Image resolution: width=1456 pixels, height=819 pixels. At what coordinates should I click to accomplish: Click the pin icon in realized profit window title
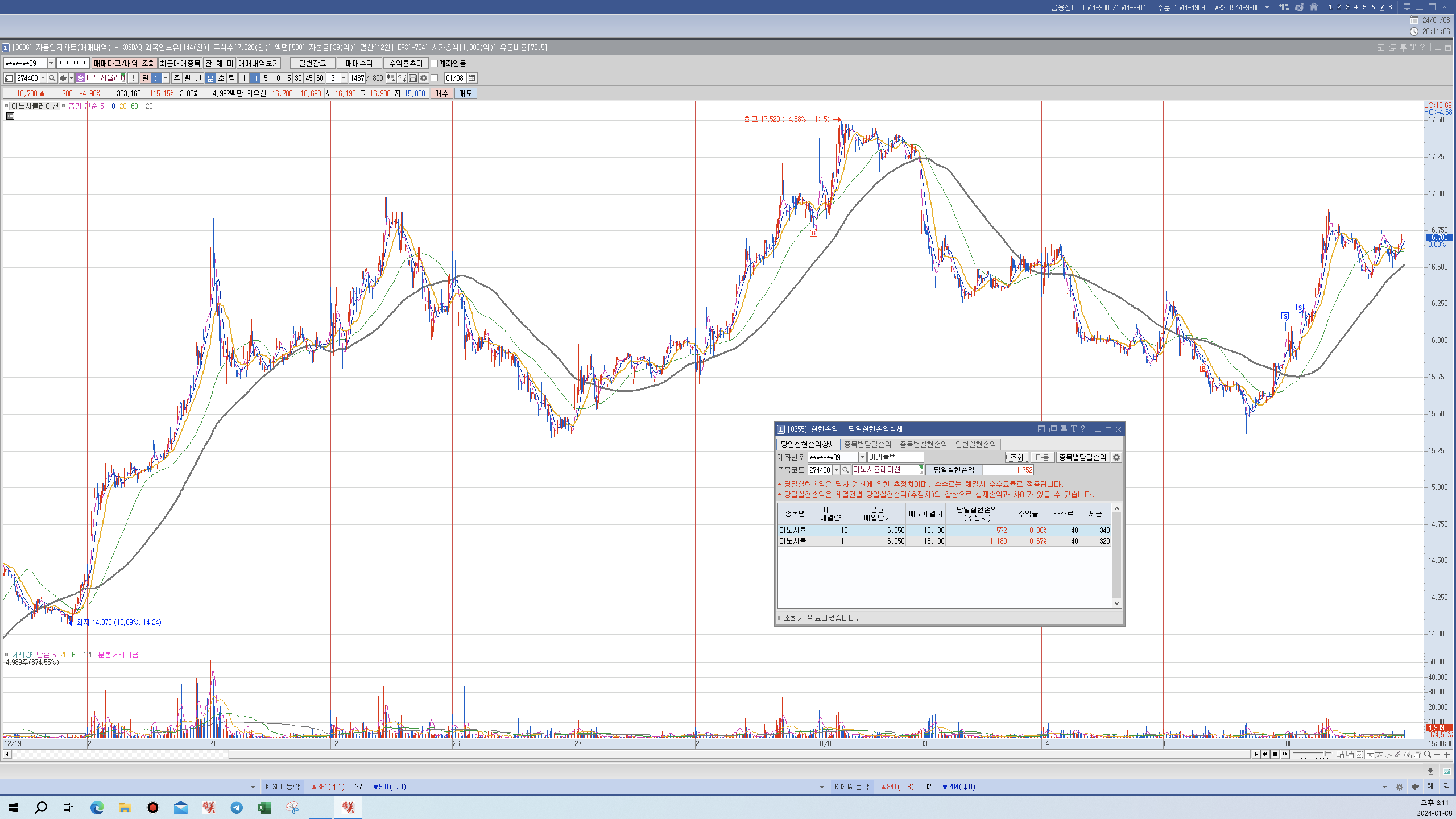[1064, 429]
